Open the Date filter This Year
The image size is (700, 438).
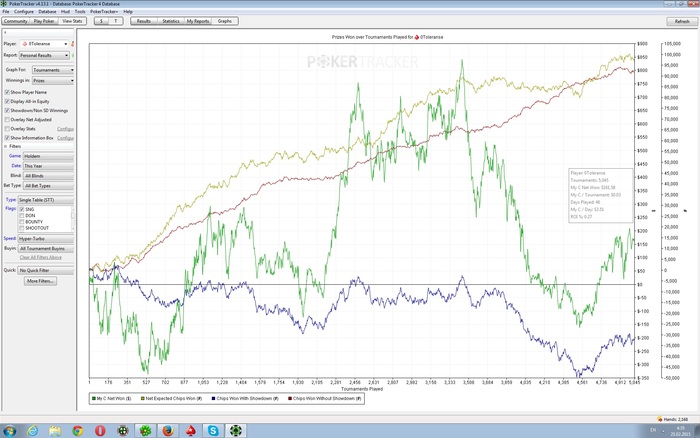(48, 166)
